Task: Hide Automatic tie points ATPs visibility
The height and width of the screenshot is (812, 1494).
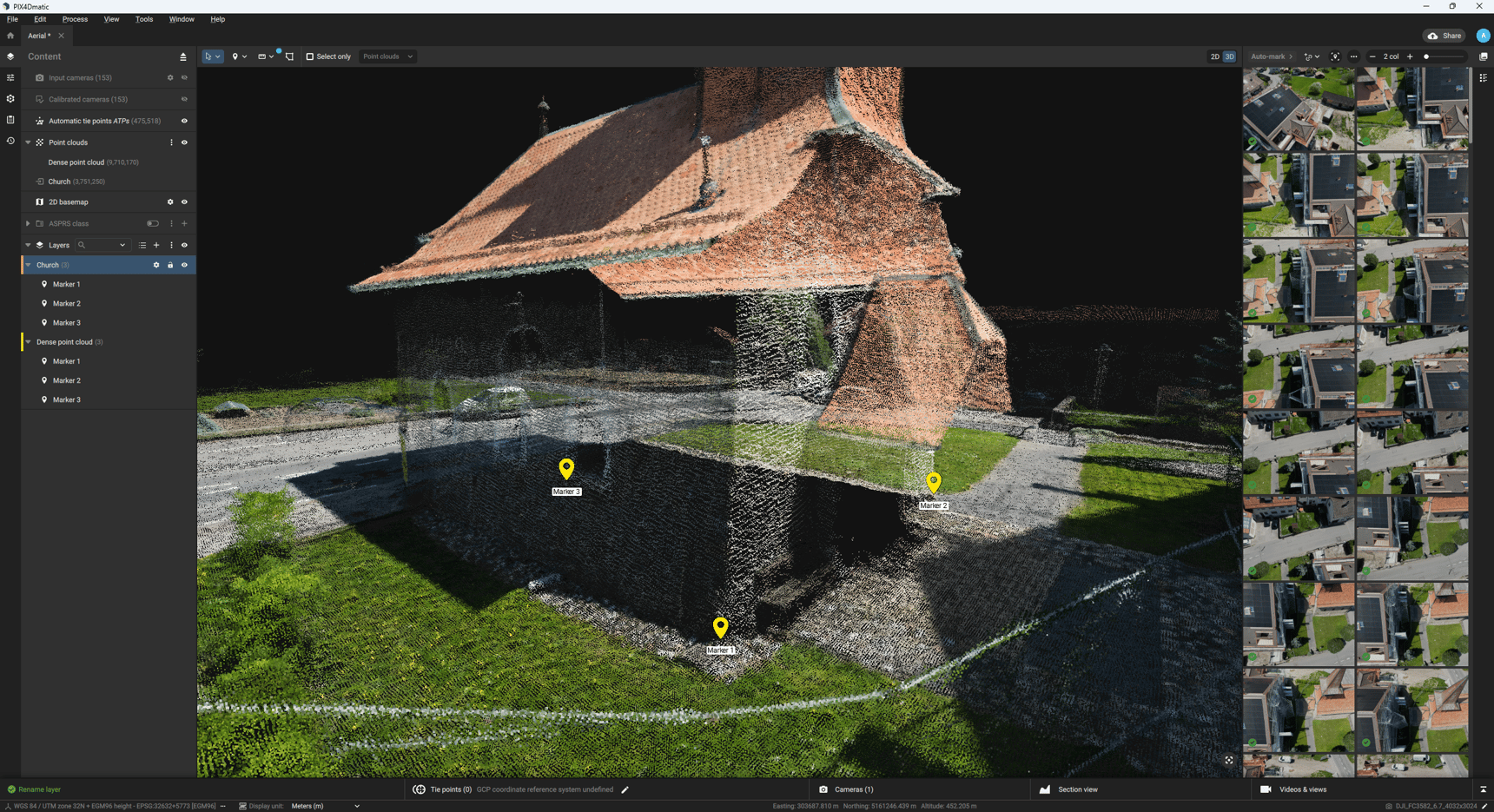Action: (184, 121)
